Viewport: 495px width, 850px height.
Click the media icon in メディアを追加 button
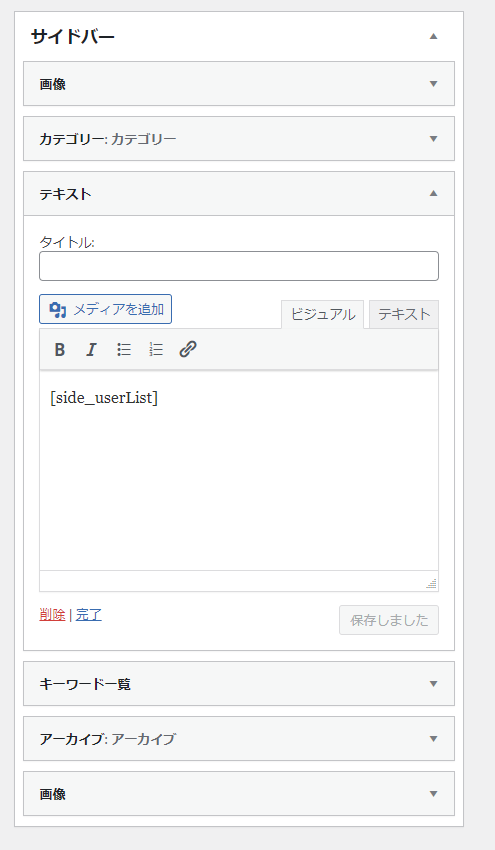coord(57,310)
